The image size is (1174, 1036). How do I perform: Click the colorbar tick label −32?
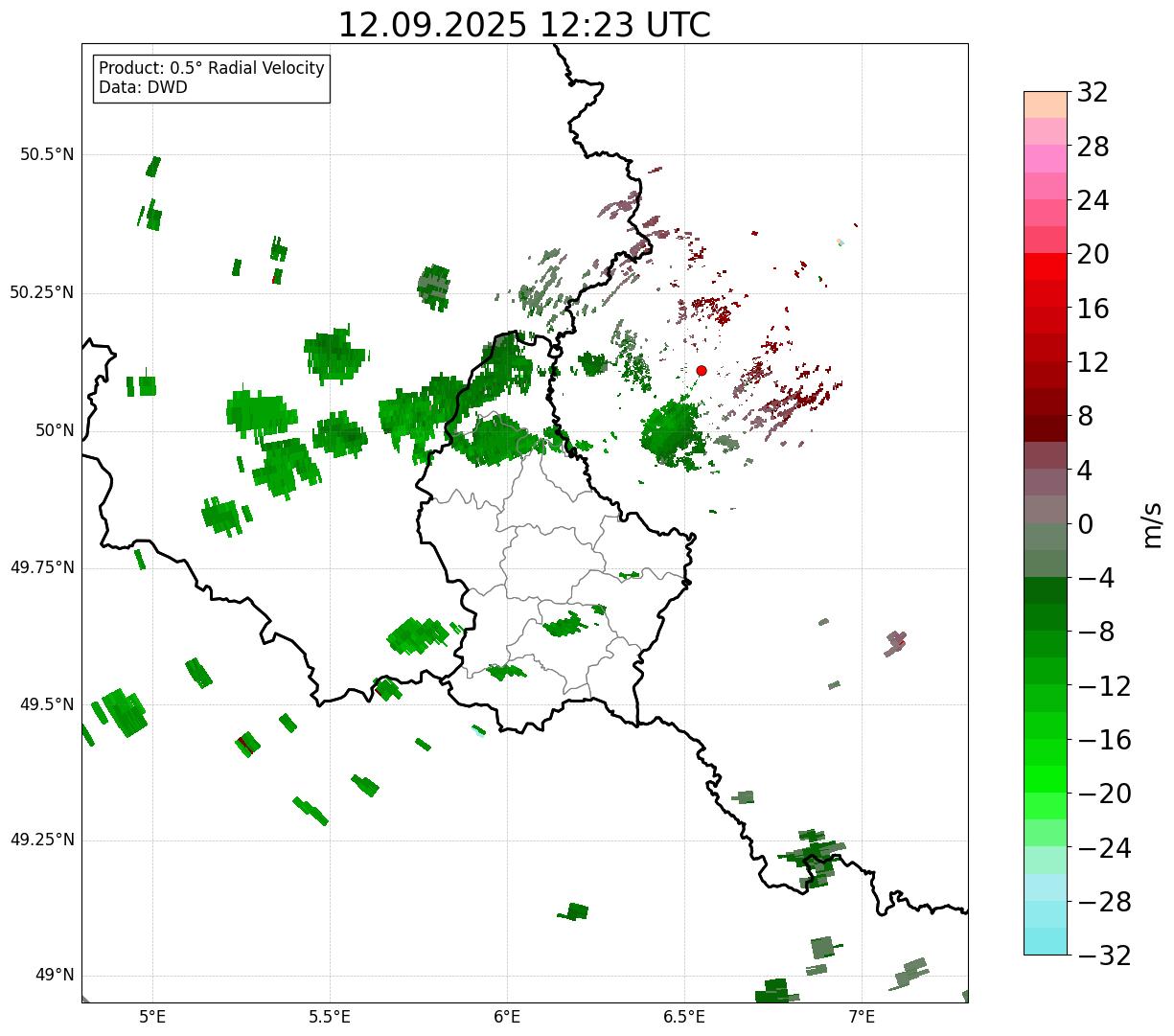coord(1104,955)
